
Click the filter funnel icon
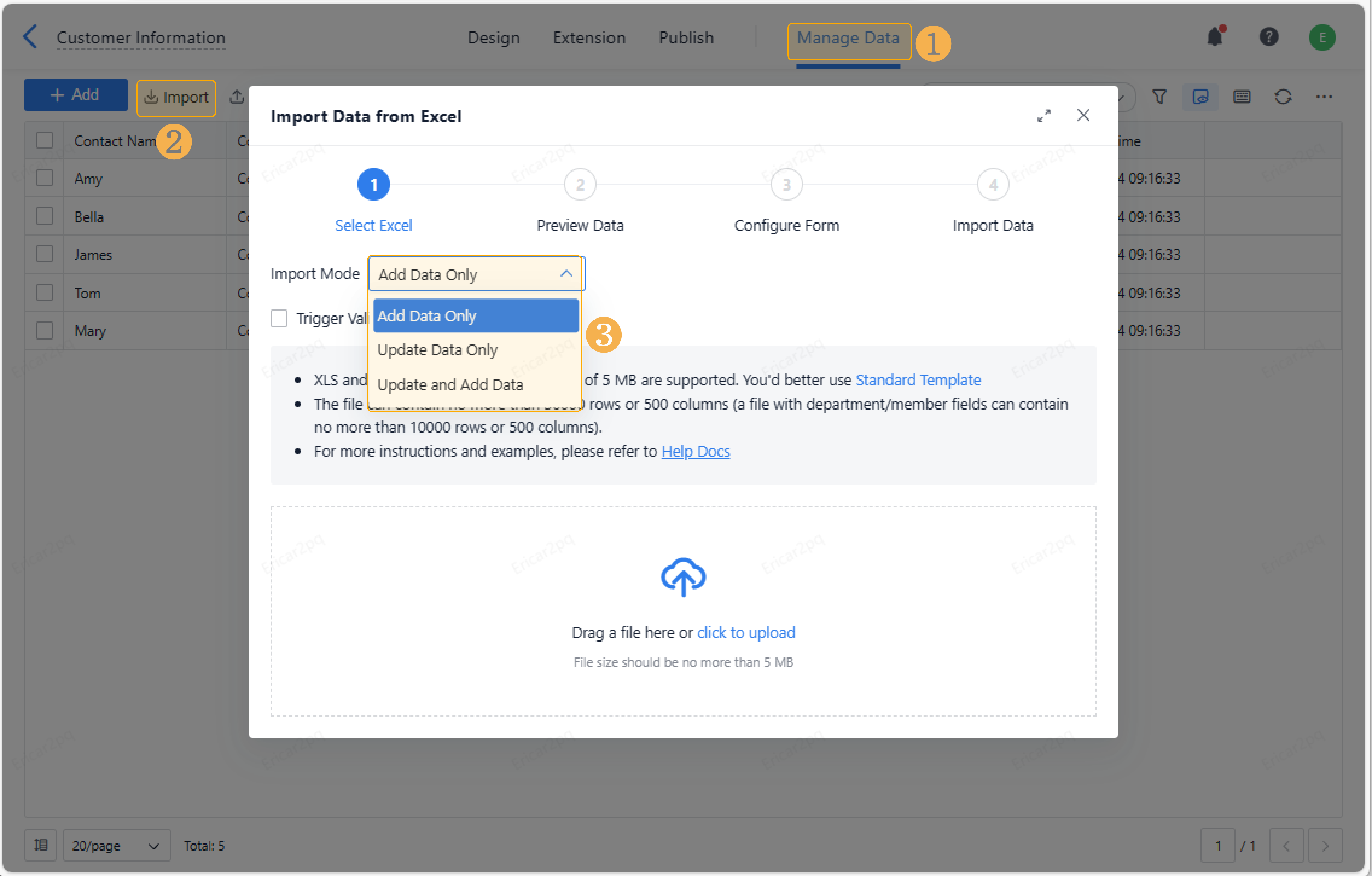click(x=1159, y=97)
